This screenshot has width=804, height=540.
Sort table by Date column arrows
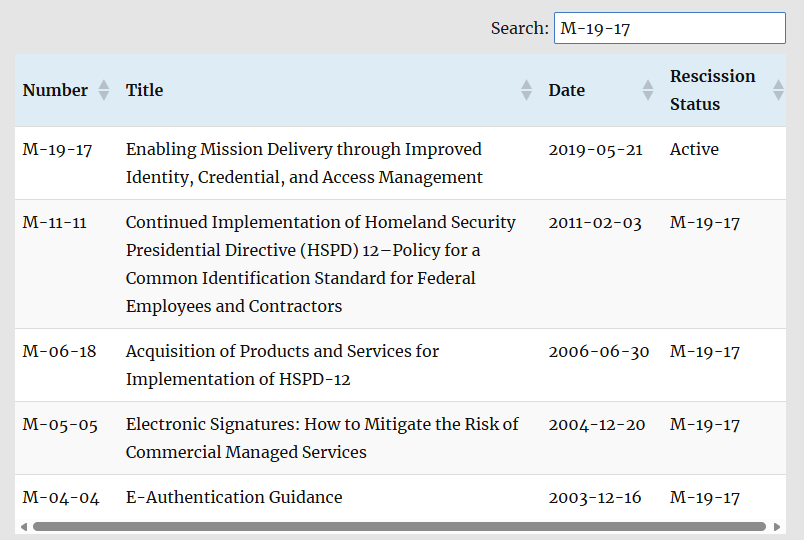click(648, 90)
